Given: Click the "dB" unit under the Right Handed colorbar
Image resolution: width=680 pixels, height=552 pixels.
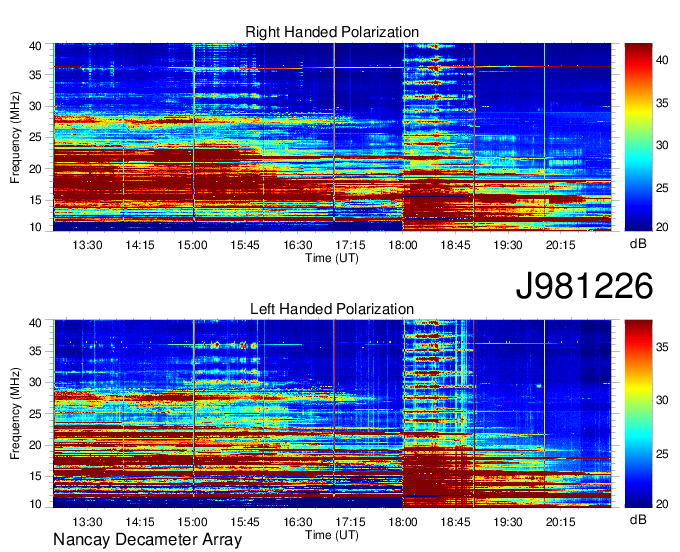Looking at the screenshot, I should coord(638,244).
